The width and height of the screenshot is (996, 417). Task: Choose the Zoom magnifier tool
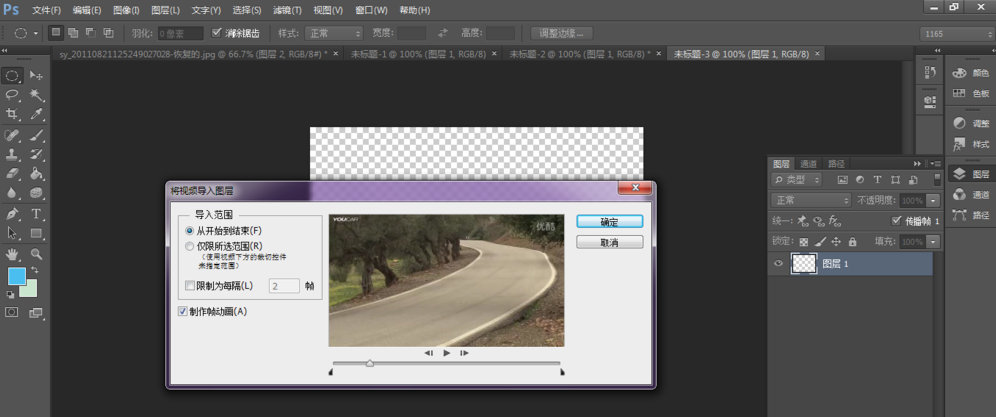36,254
